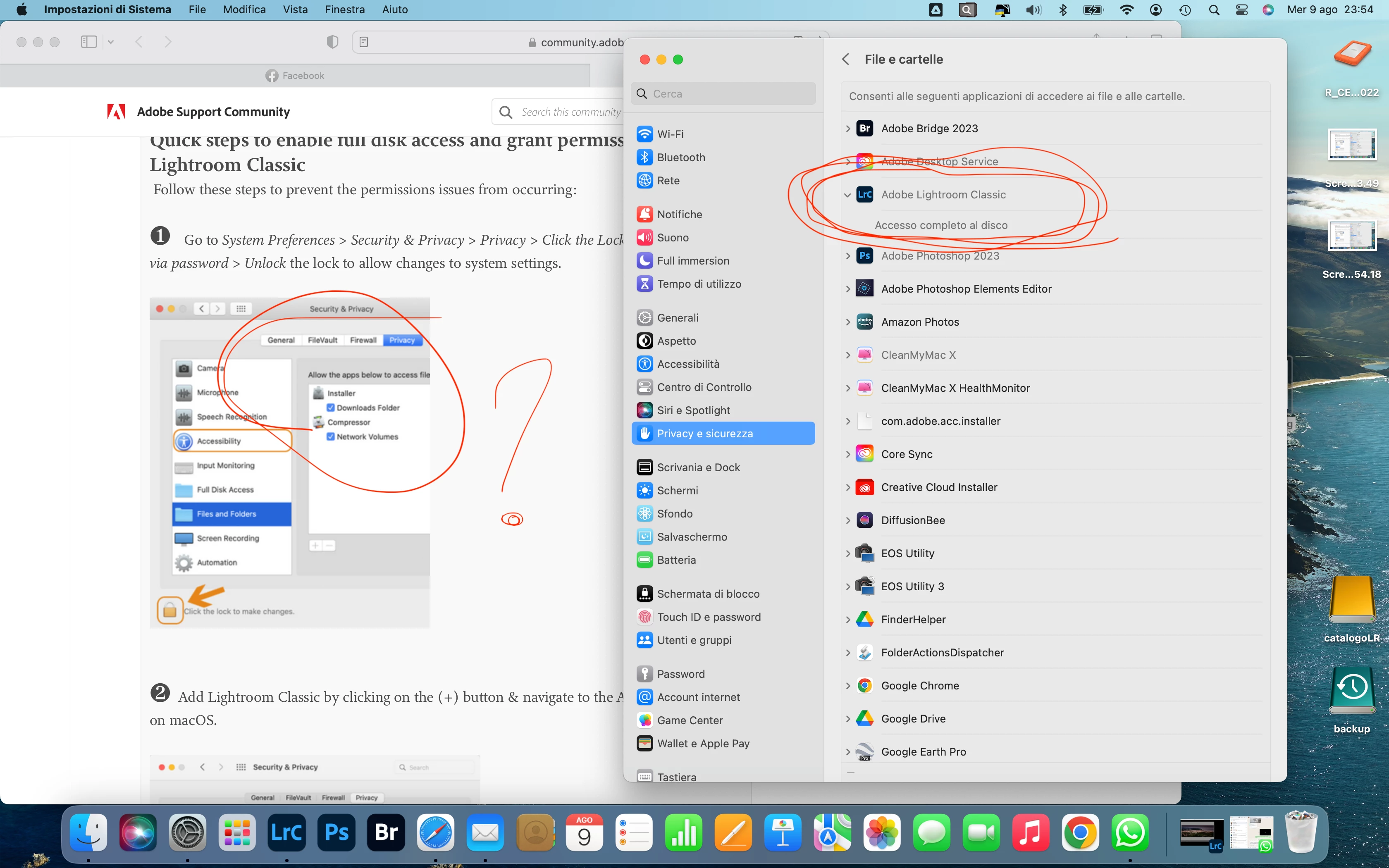
Task: Select Bluetooth in the settings sidebar
Action: (681, 157)
